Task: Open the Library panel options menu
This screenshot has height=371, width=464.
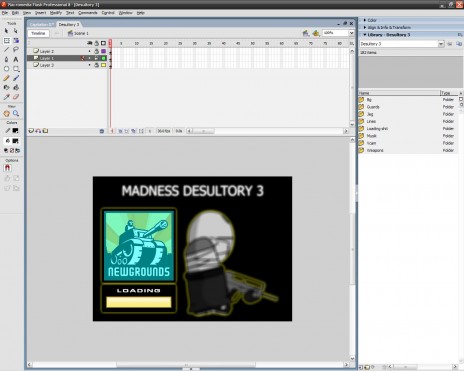Action: (460, 35)
